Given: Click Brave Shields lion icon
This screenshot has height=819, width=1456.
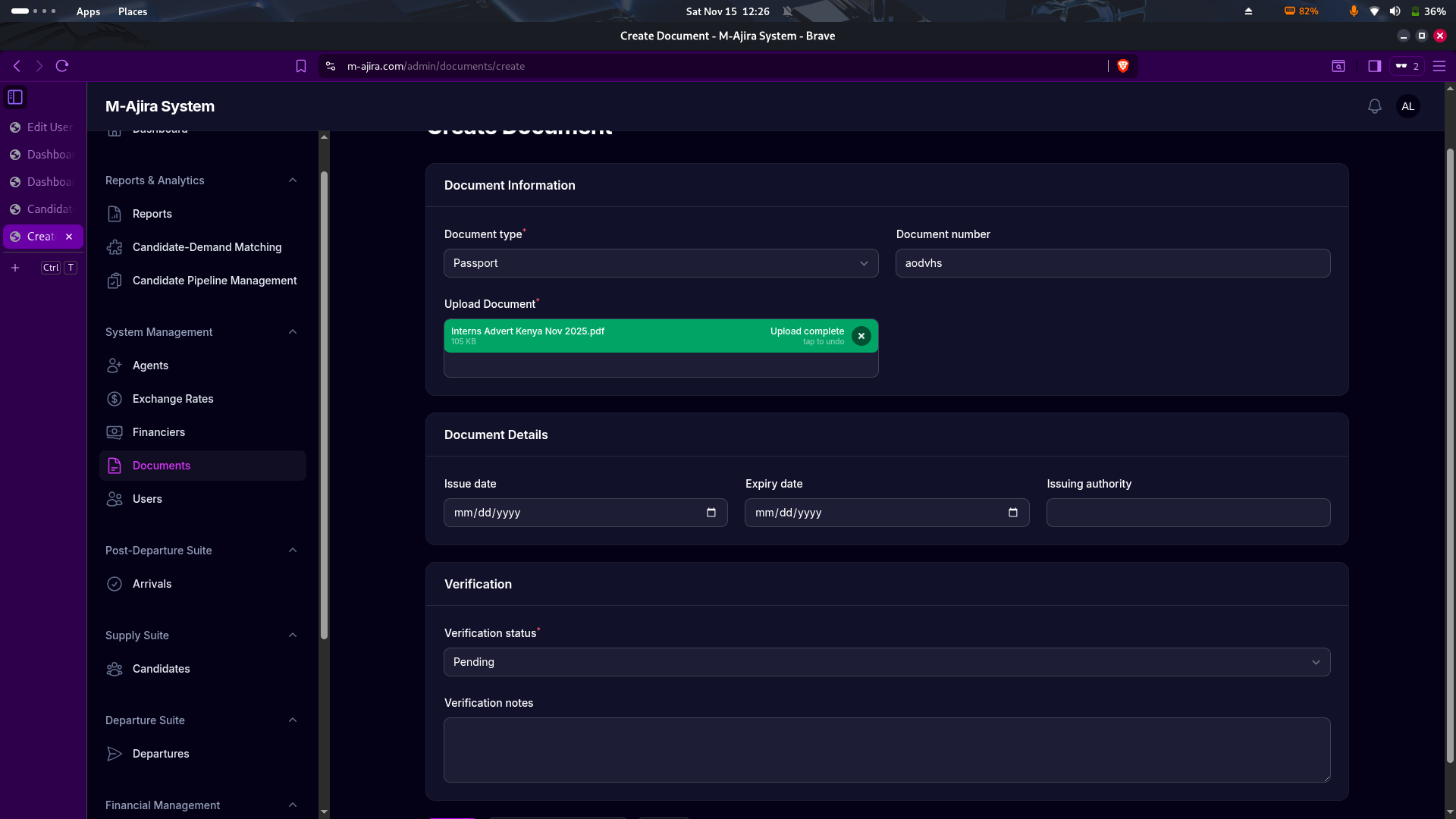Looking at the screenshot, I should pos(1123,66).
